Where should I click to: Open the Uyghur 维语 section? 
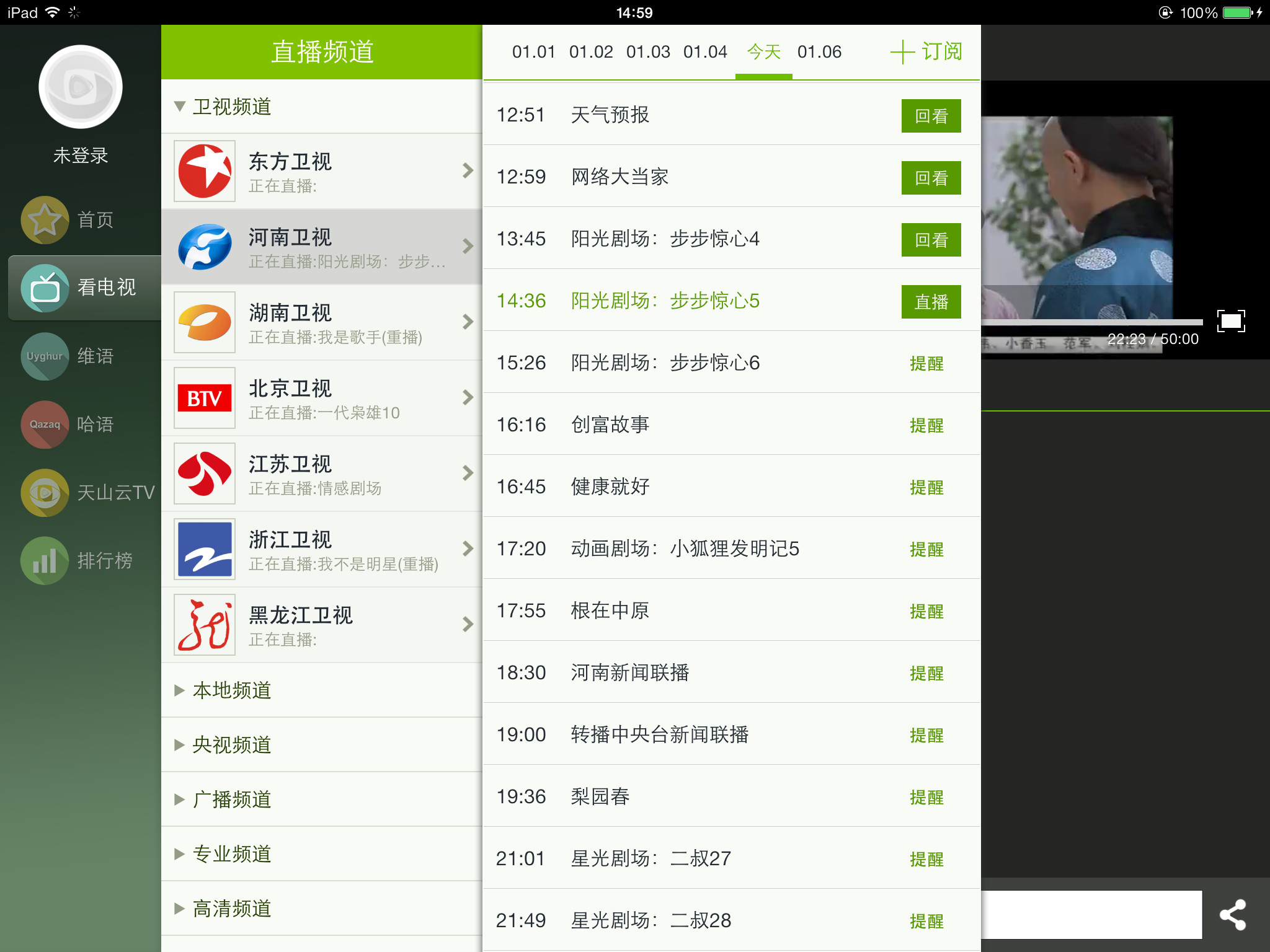[45, 356]
